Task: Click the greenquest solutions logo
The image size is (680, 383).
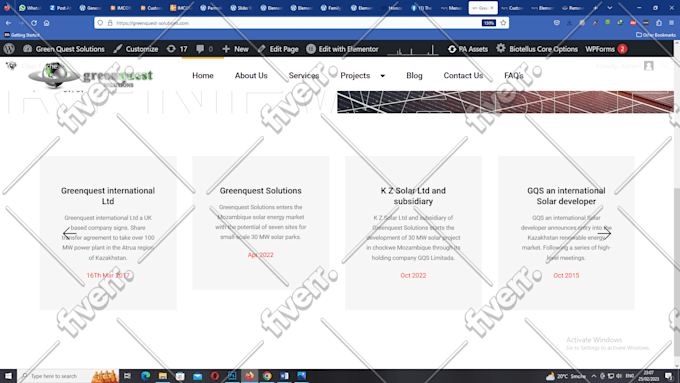Action: tap(90, 75)
